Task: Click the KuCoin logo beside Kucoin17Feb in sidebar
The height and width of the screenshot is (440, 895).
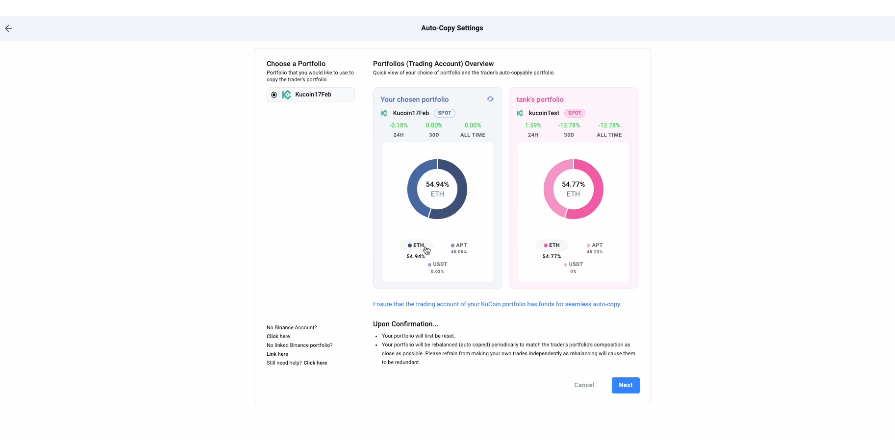Action: 286,95
